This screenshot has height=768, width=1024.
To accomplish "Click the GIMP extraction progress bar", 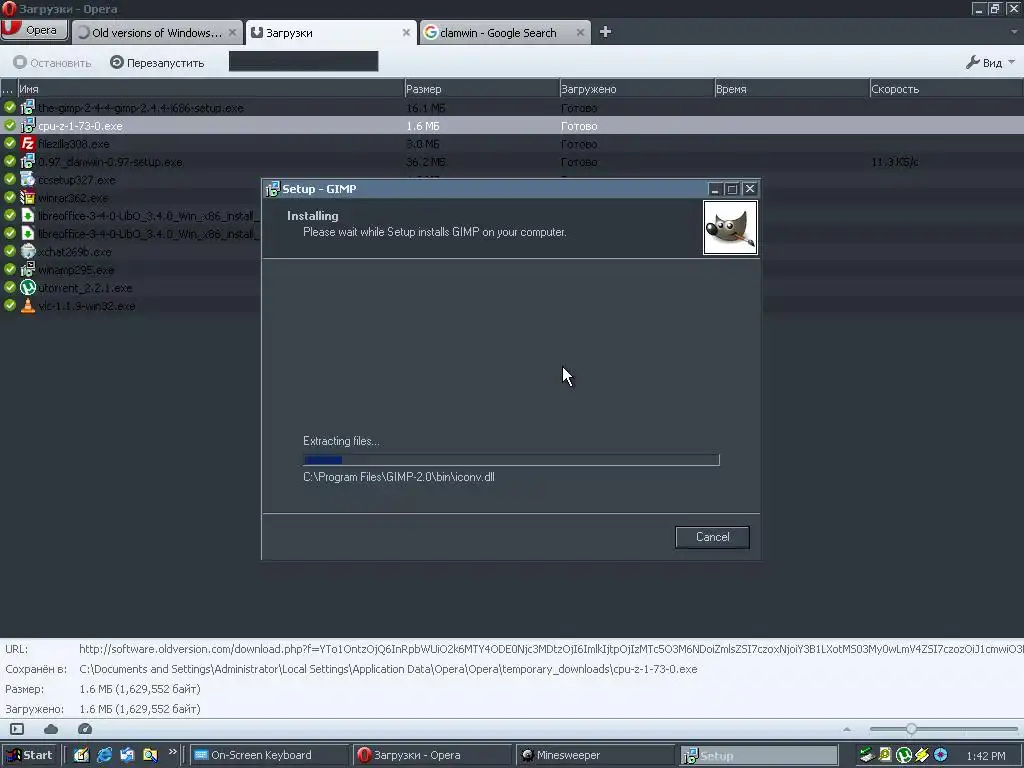I will 511,460.
